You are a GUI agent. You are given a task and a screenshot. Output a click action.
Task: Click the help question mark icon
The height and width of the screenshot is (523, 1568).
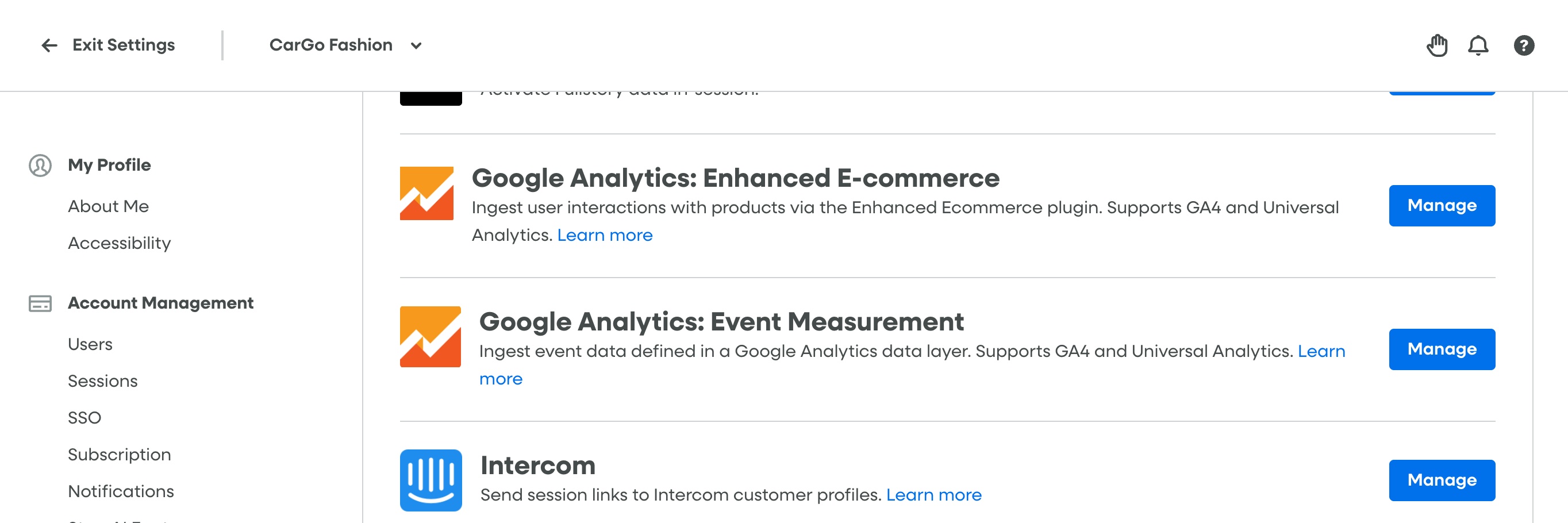coord(1524,45)
